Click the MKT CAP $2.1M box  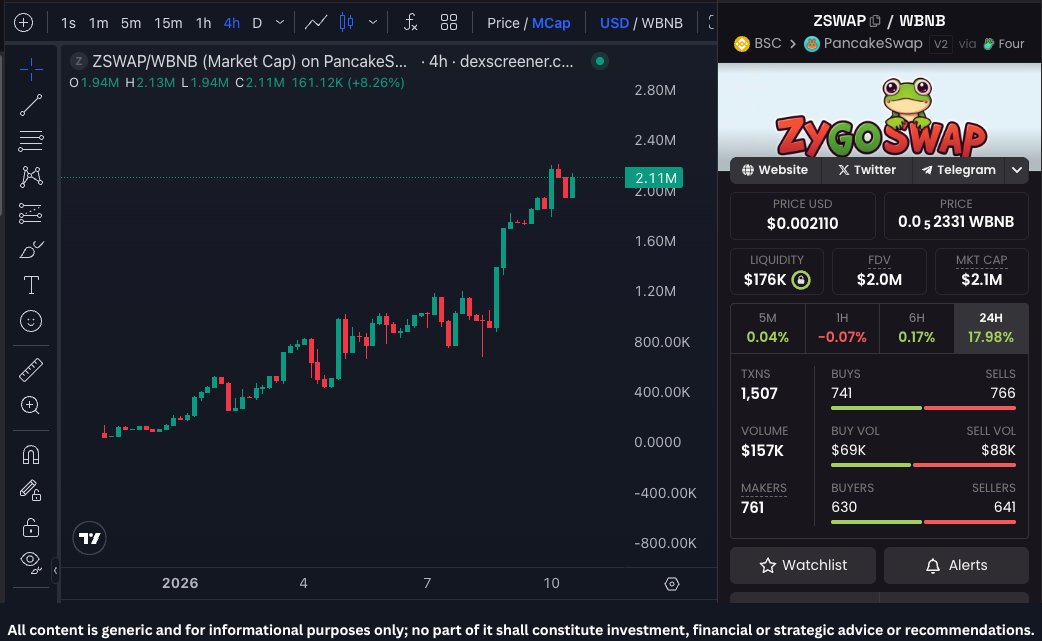click(982, 271)
